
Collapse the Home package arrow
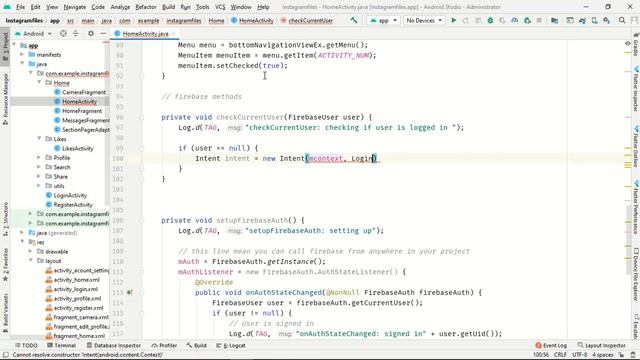click(x=39, y=82)
